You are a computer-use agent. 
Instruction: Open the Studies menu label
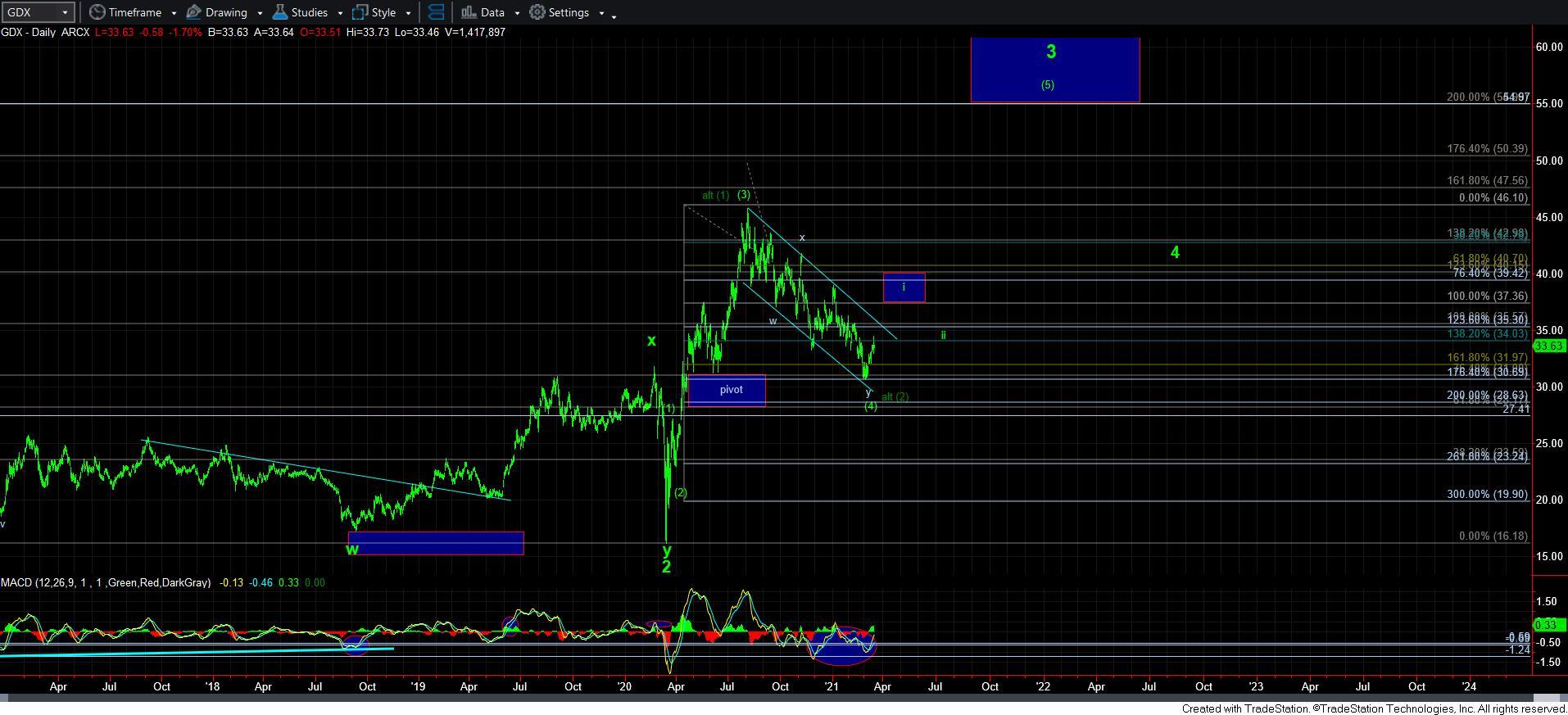[x=309, y=12]
